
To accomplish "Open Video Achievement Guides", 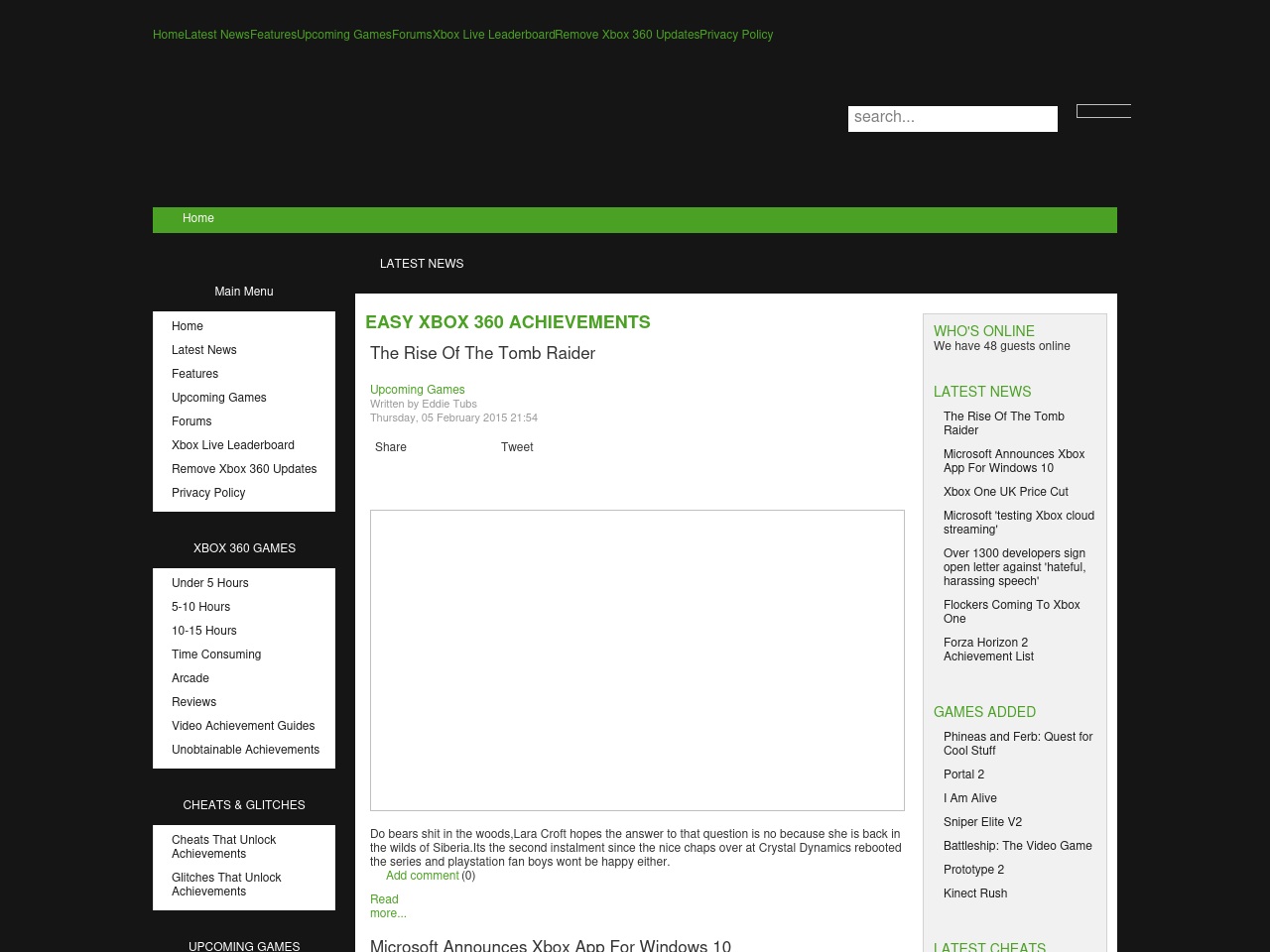I will pos(243,726).
